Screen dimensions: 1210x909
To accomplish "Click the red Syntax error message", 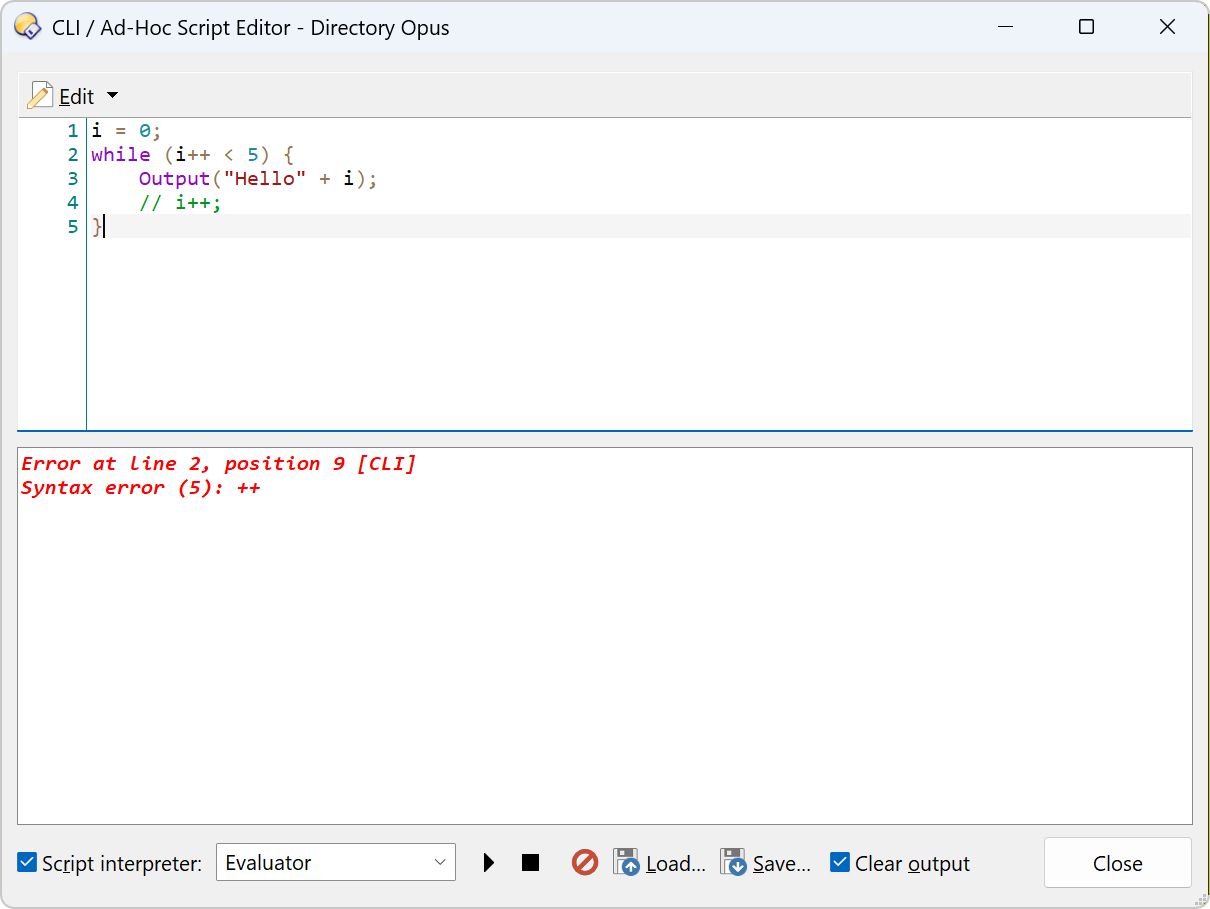I will [x=140, y=488].
